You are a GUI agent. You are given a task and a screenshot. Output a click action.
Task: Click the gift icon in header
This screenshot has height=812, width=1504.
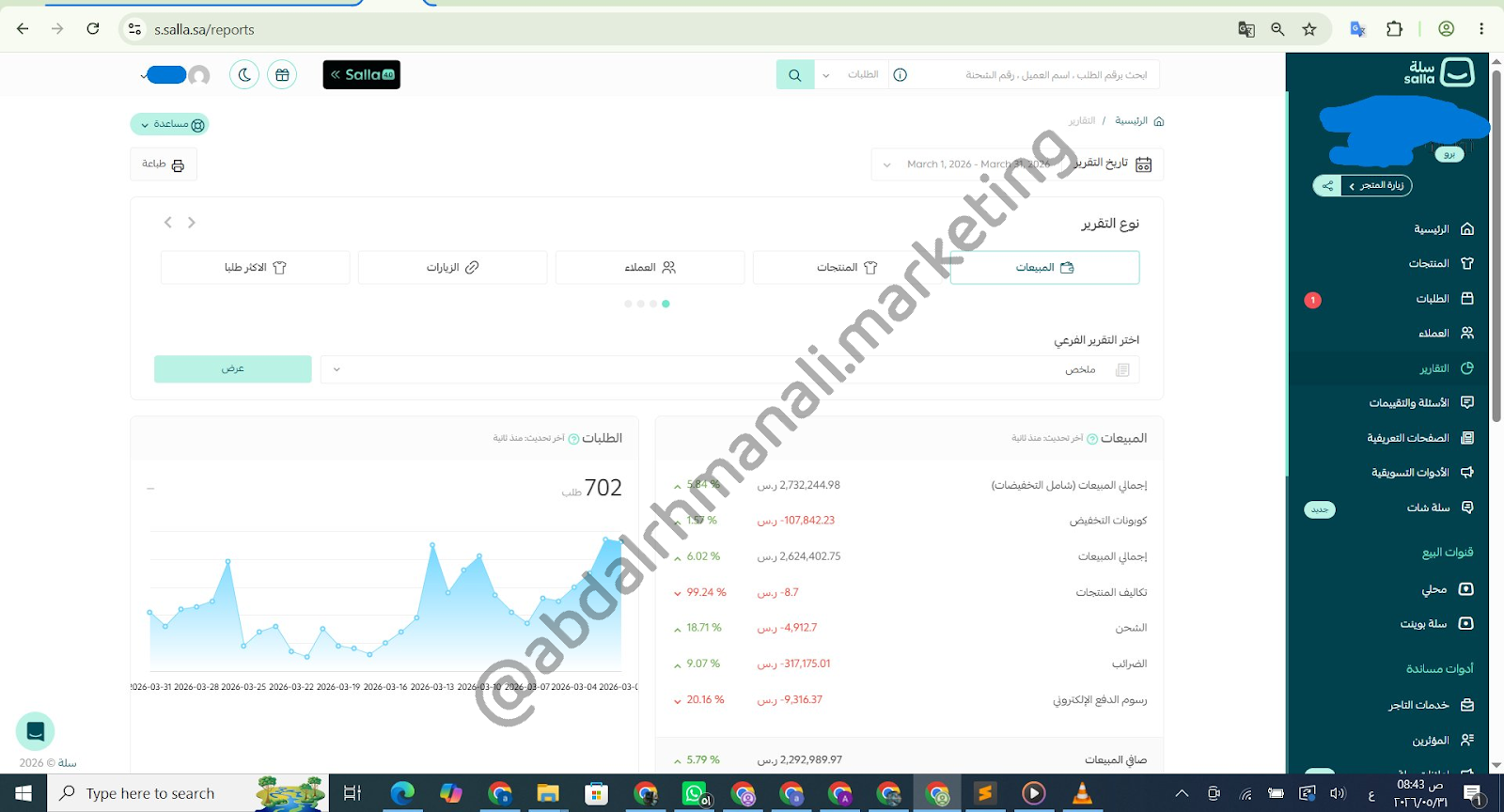(x=282, y=74)
